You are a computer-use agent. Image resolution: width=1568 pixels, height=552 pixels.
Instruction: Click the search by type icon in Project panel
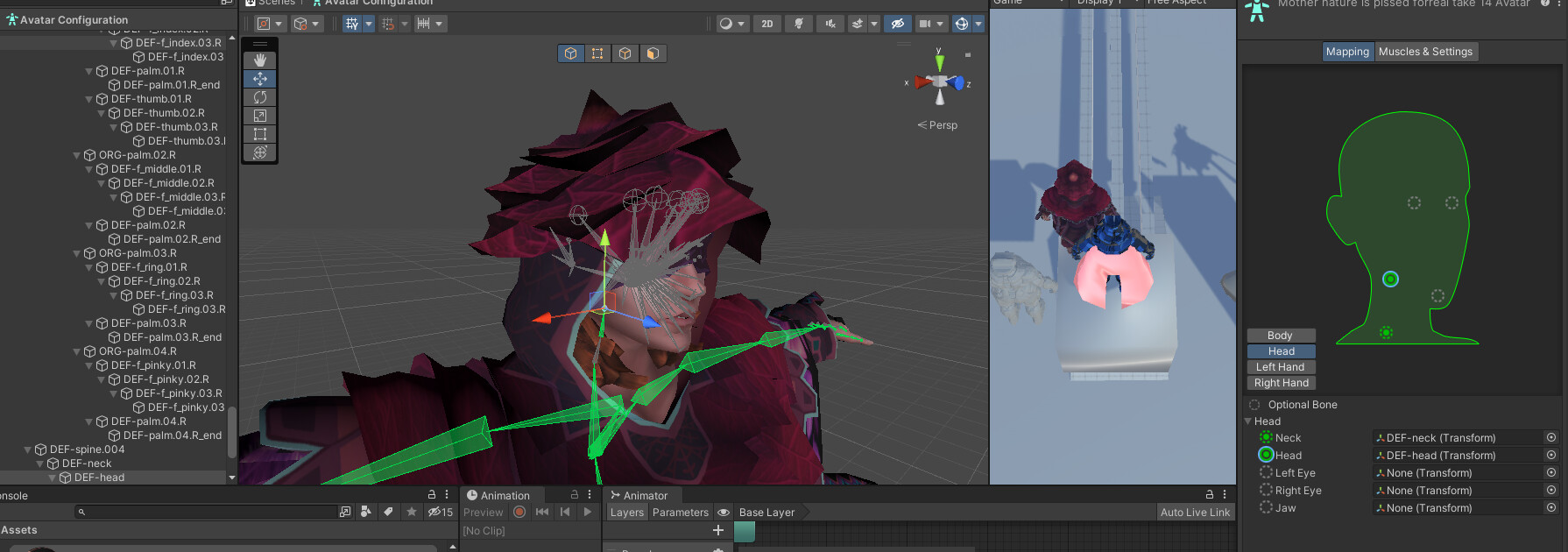366,512
